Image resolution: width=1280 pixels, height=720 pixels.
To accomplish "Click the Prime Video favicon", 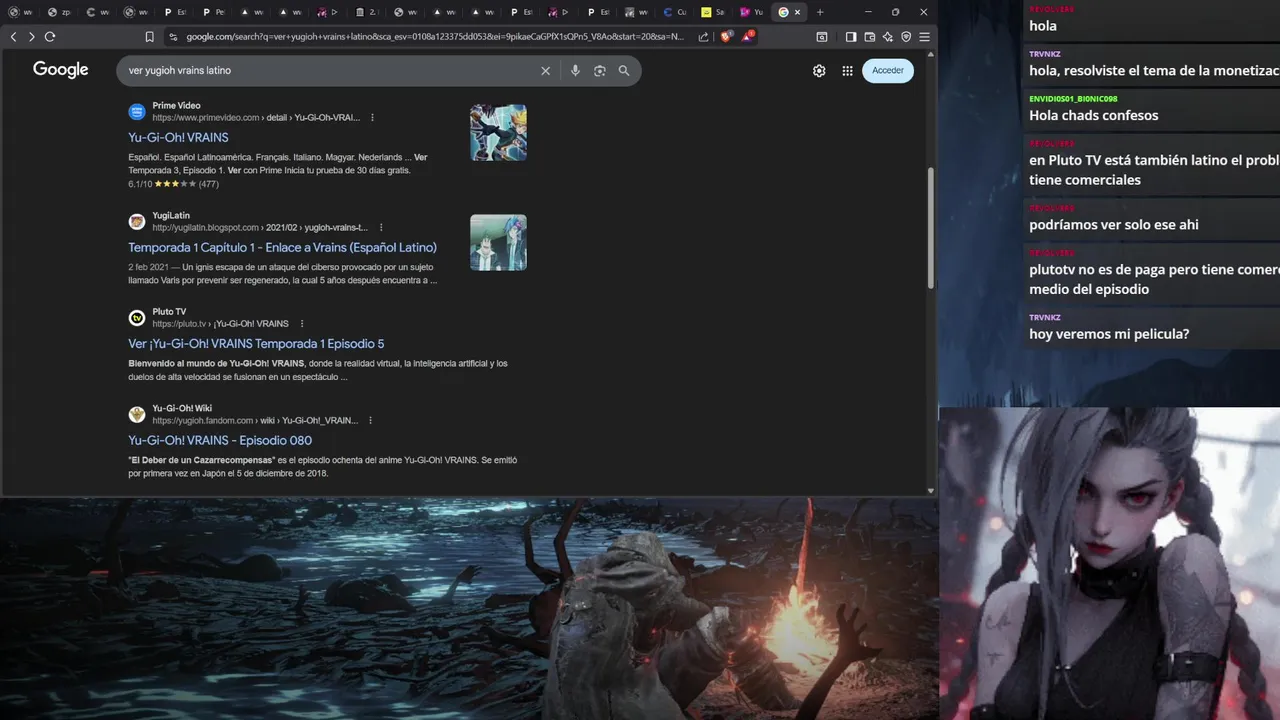I will (x=137, y=111).
